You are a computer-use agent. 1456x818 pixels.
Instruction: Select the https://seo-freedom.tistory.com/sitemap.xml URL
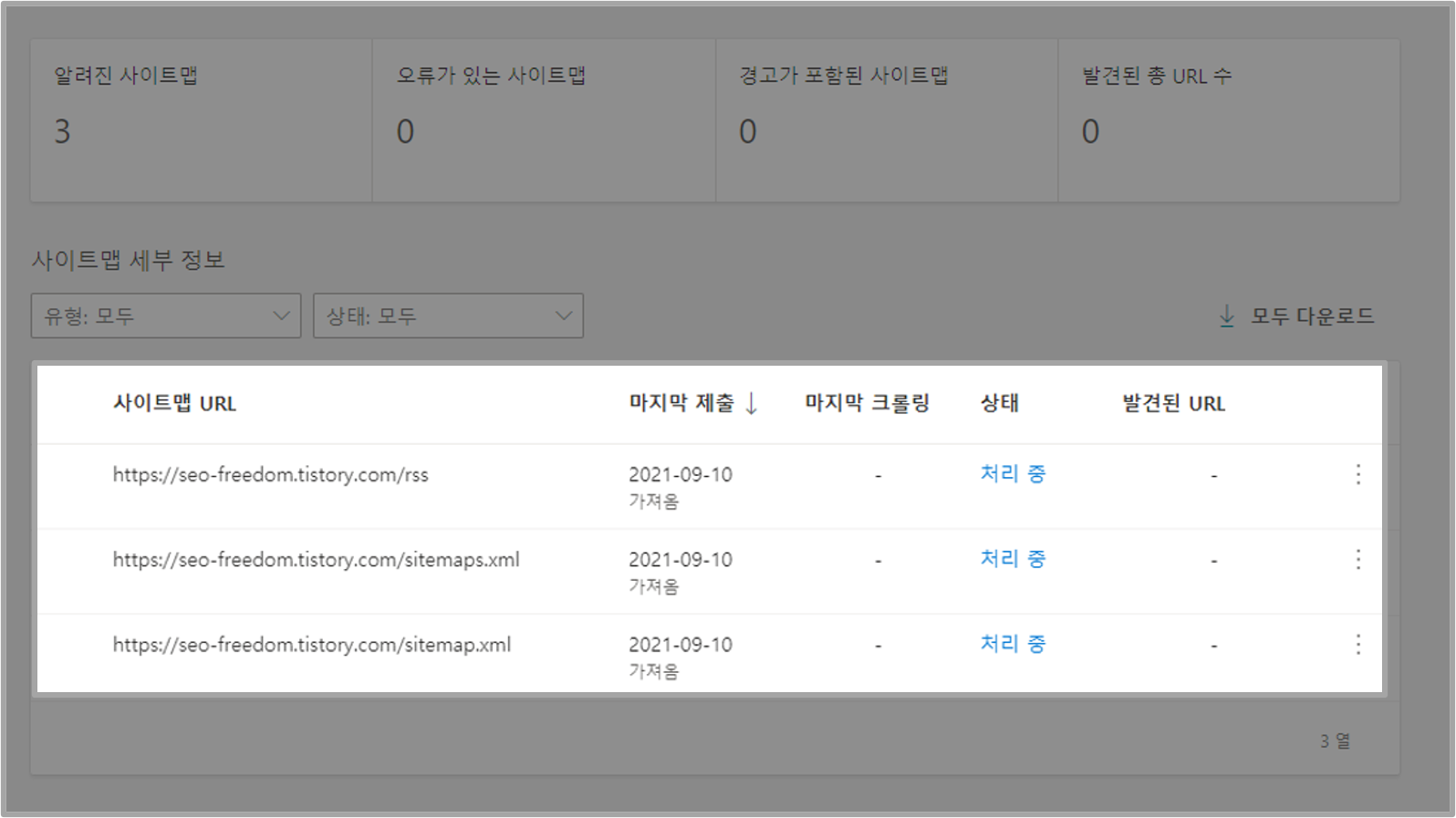[x=312, y=645]
